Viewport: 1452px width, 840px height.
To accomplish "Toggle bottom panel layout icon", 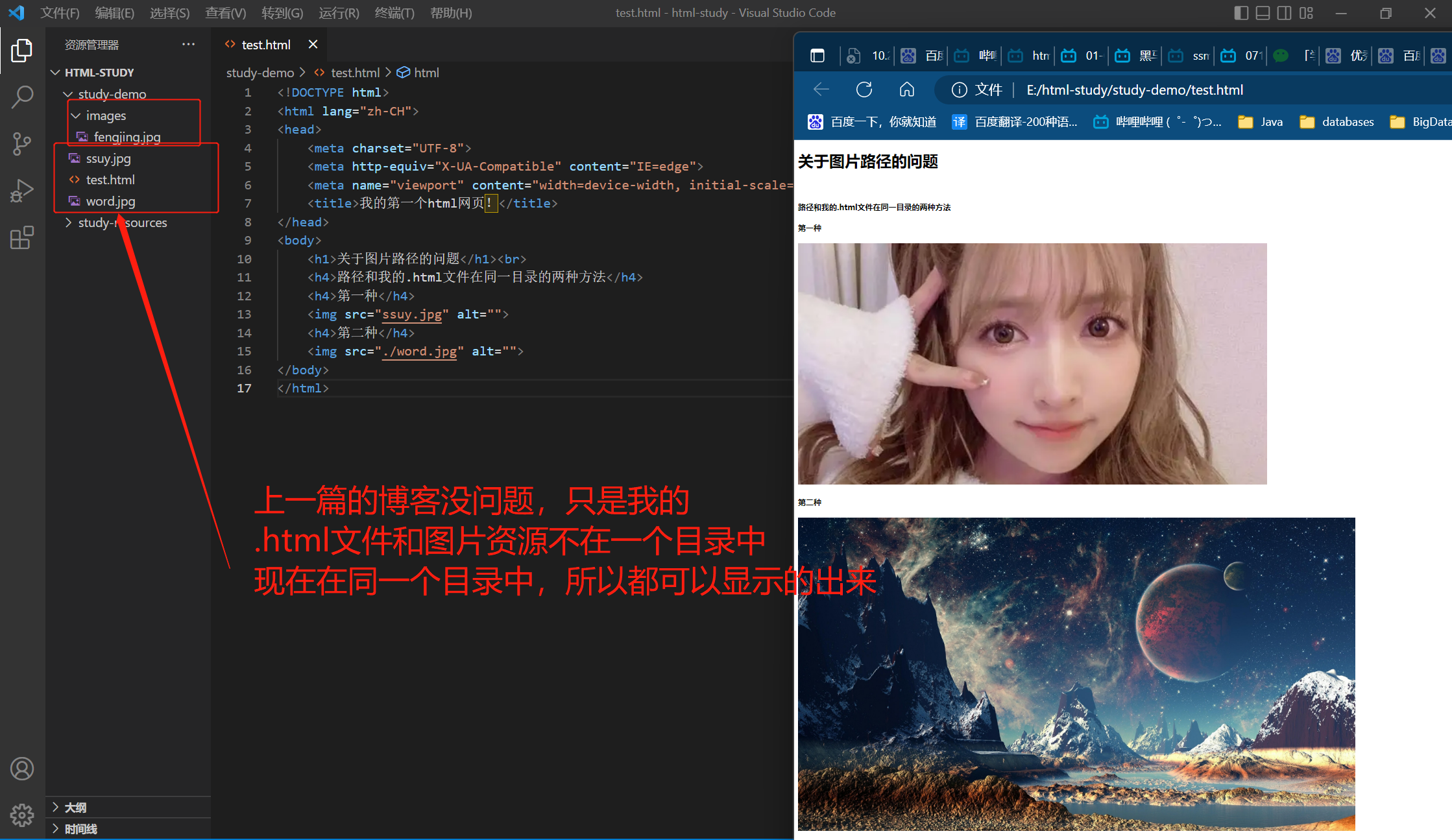I will tap(1263, 13).
